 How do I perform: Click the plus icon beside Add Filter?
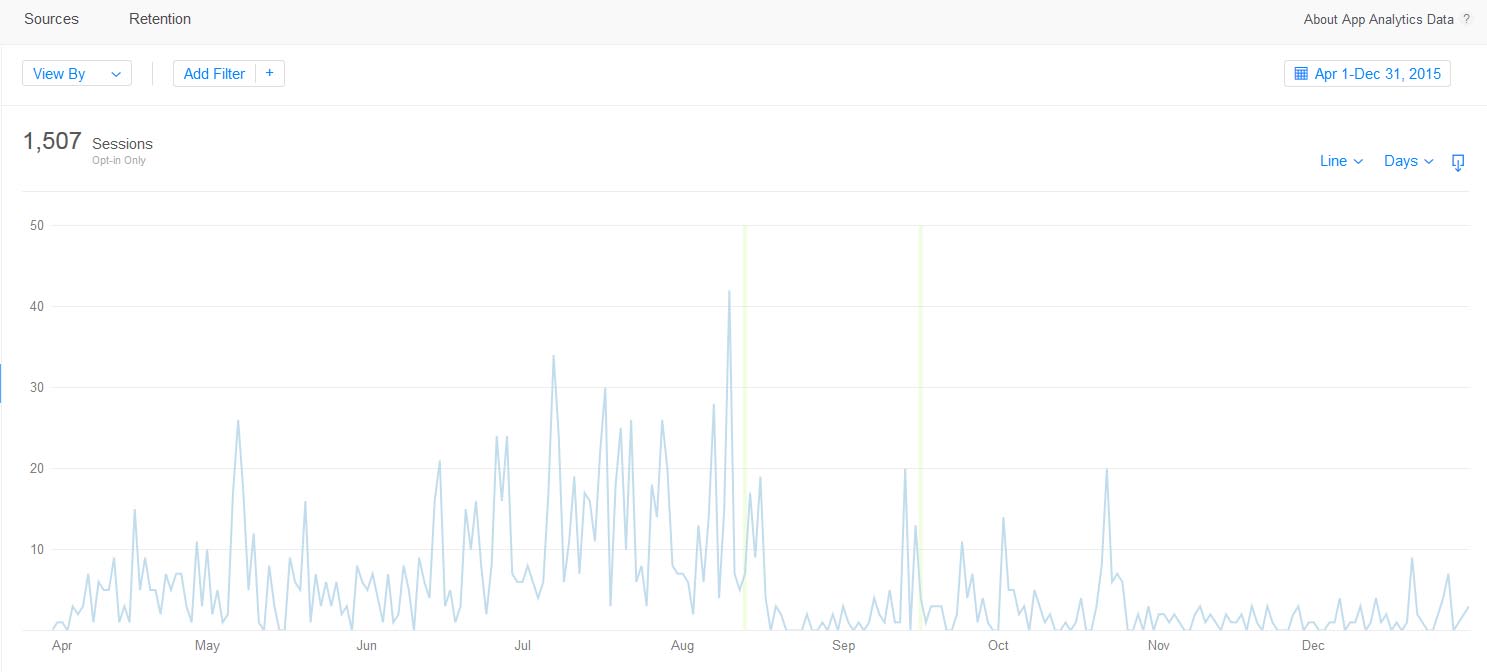(x=270, y=73)
